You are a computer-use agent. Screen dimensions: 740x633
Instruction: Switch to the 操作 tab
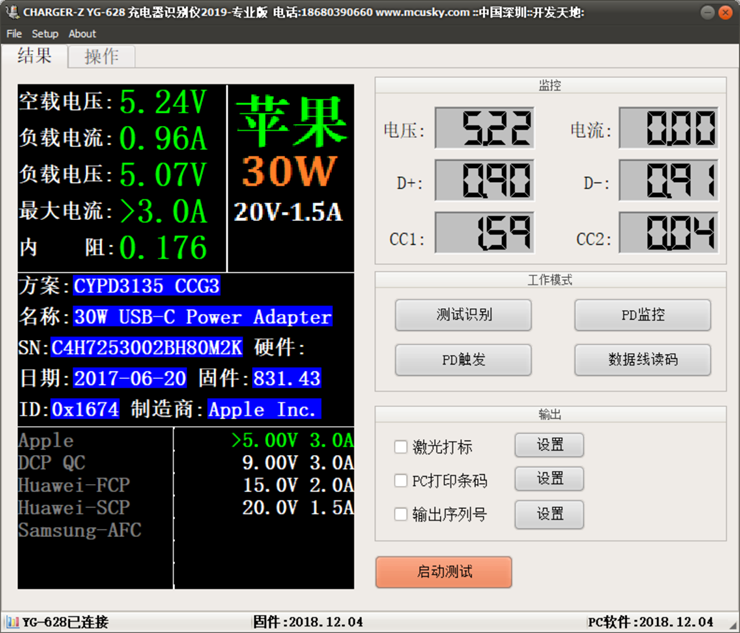point(101,57)
